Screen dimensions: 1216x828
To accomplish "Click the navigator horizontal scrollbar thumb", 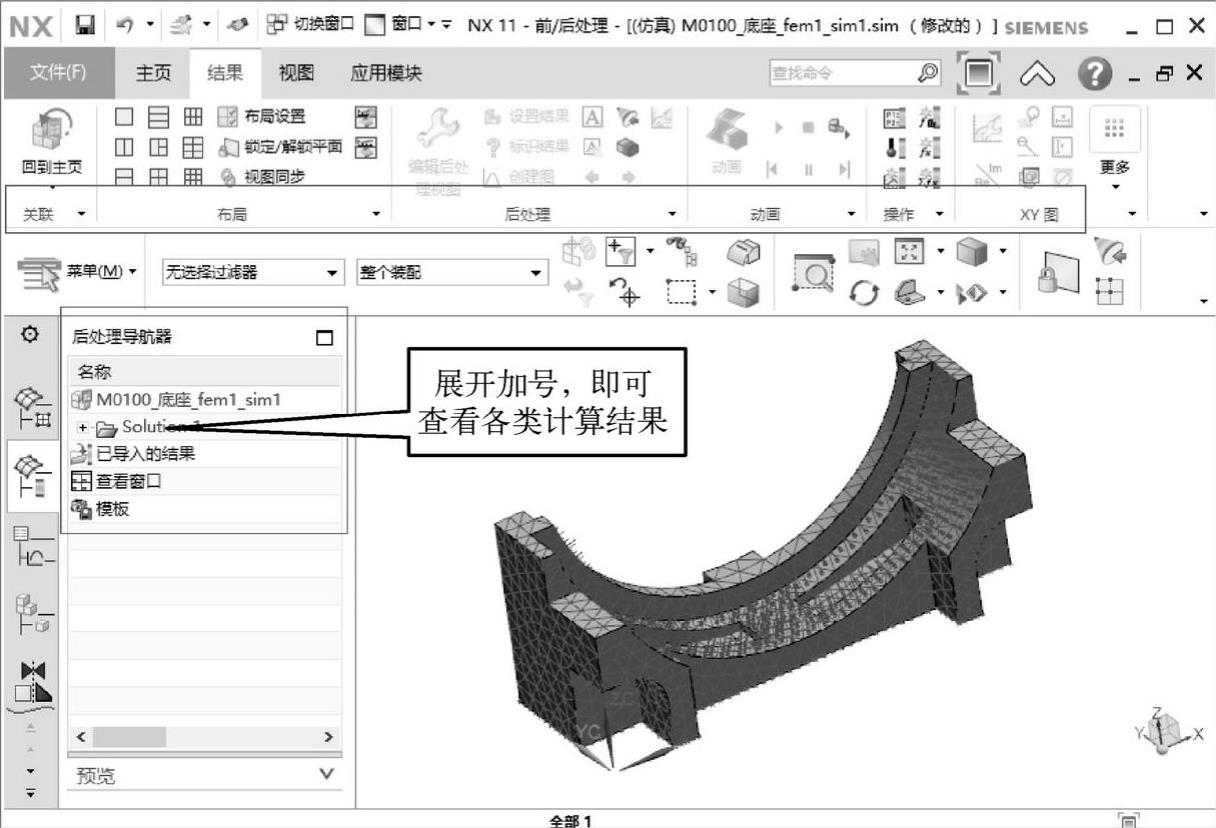I will pyautogui.click(x=130, y=737).
